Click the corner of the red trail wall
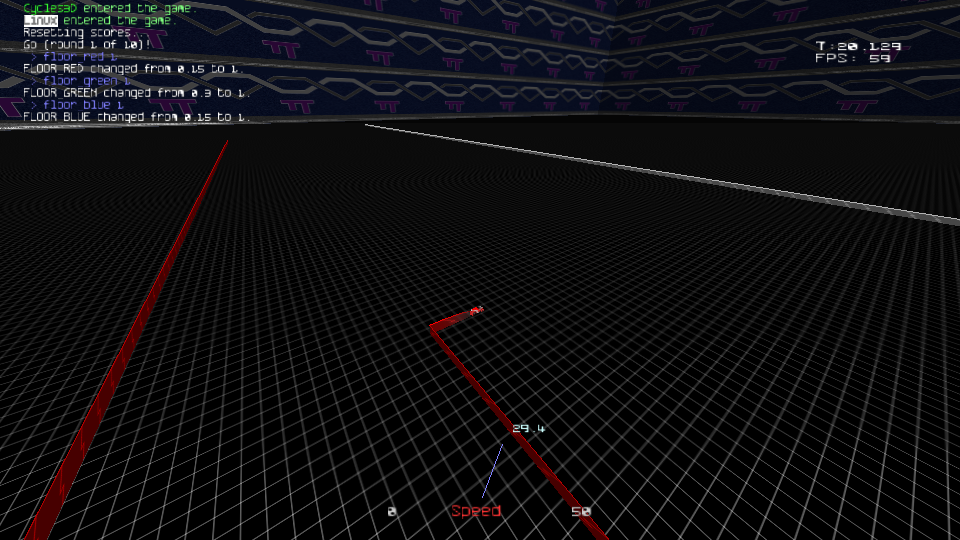 point(432,326)
